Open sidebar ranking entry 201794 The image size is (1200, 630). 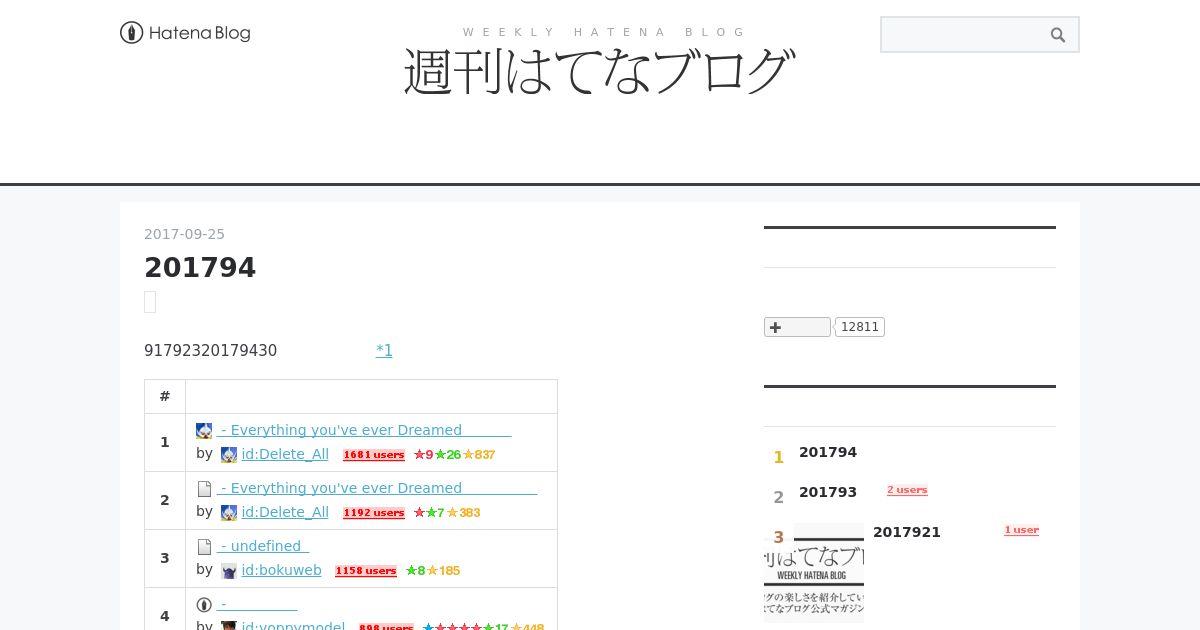tap(828, 452)
